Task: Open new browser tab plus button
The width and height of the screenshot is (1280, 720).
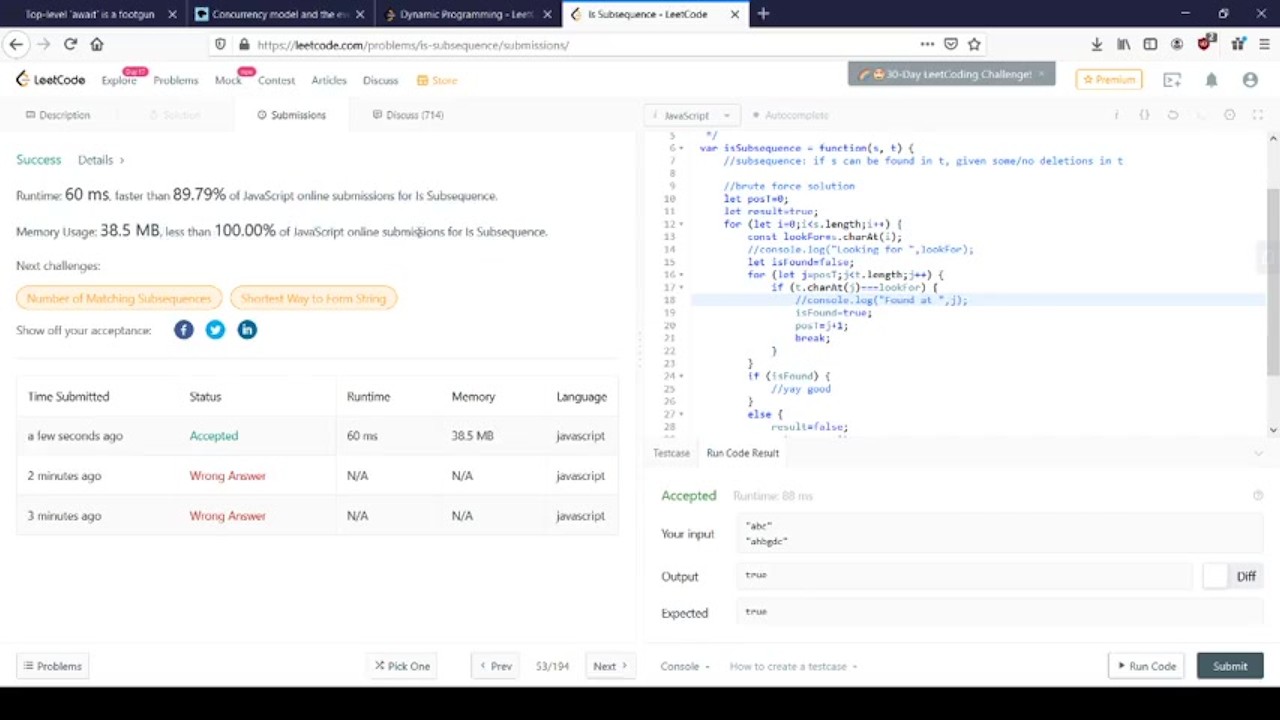Action: click(x=763, y=14)
